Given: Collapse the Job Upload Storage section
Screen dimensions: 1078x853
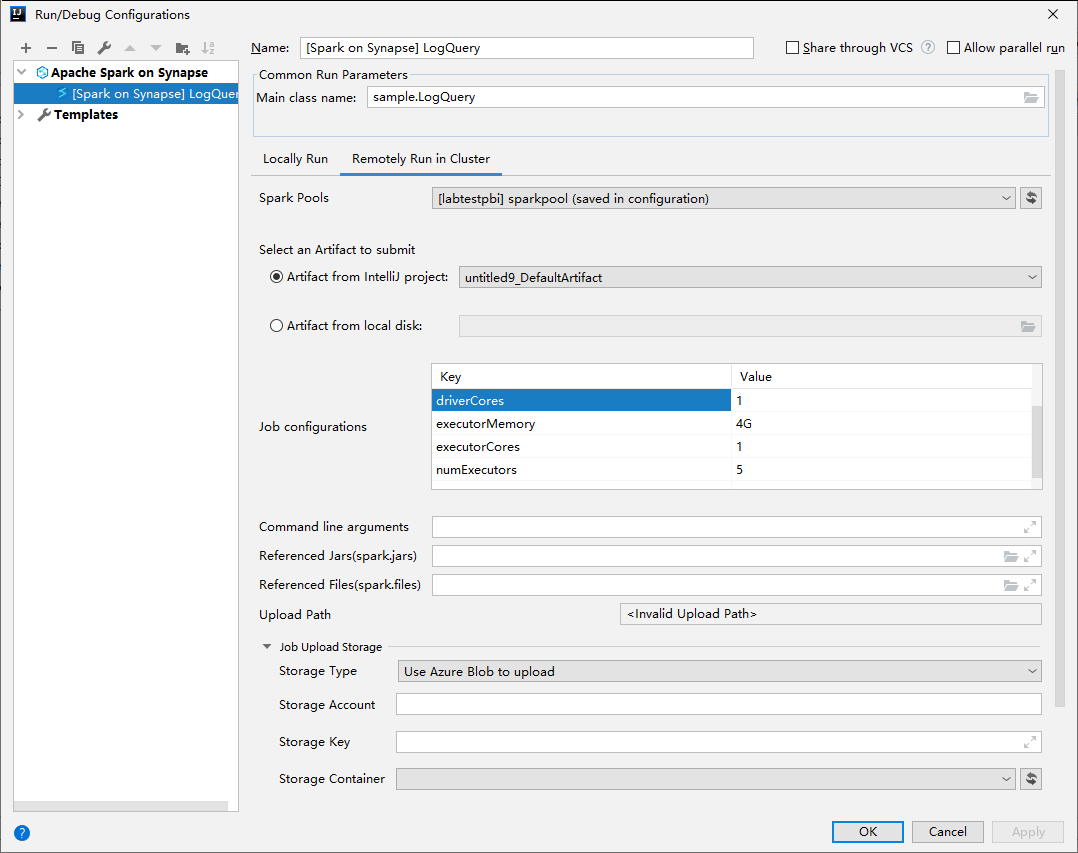Looking at the screenshot, I should click(266, 646).
